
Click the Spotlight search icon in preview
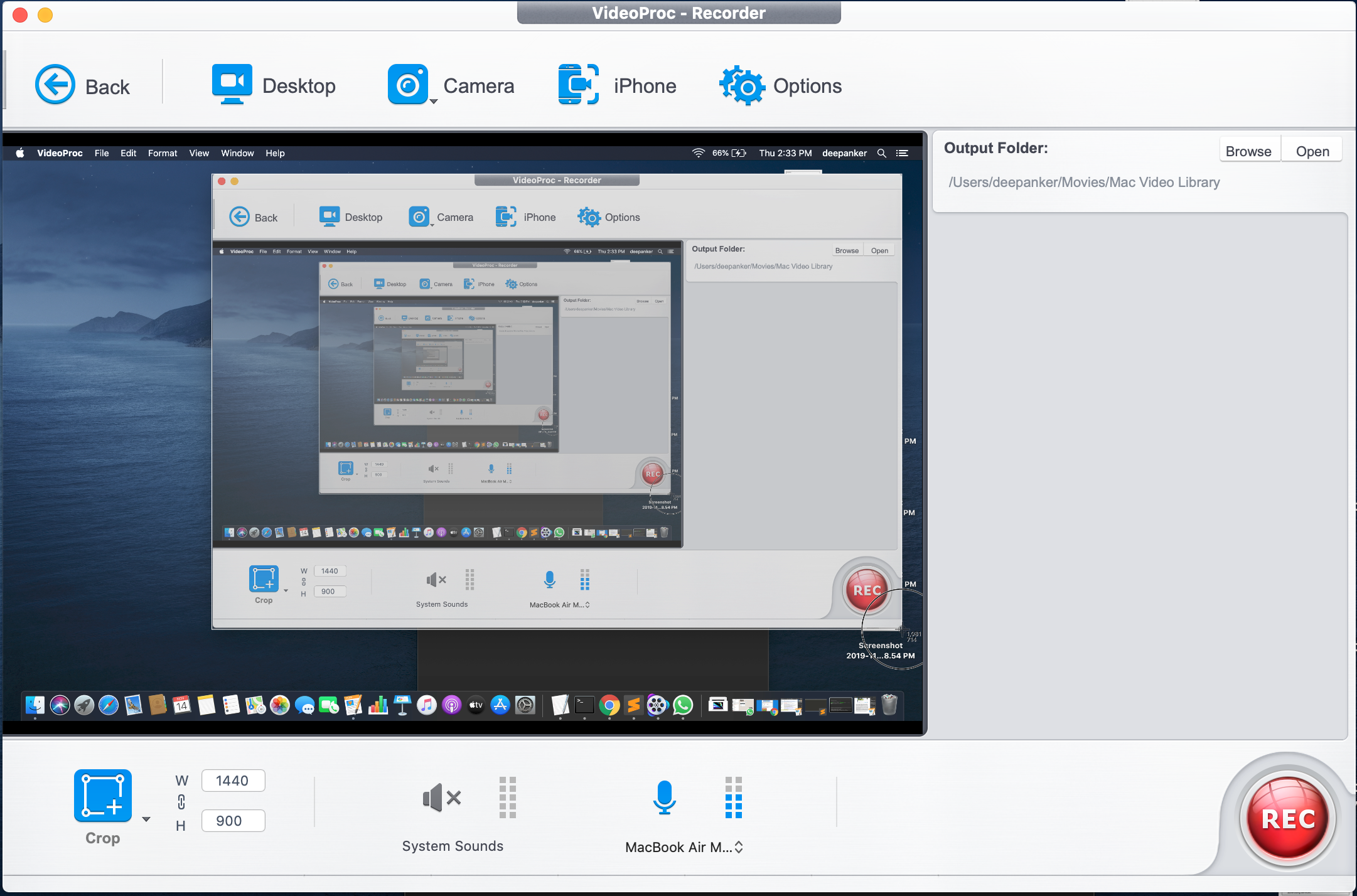pos(881,153)
